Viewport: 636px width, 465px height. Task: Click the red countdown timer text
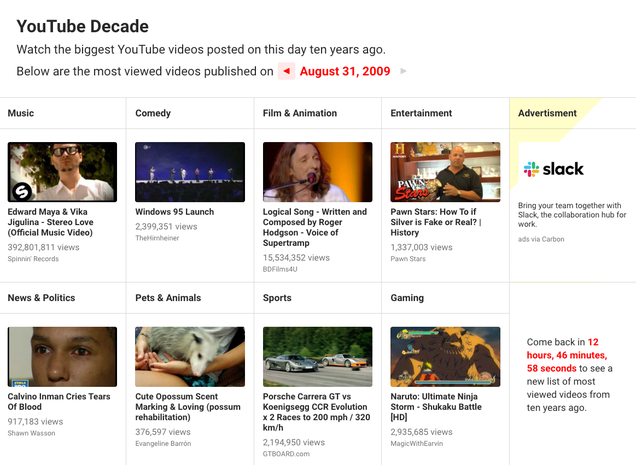[x=567, y=355]
